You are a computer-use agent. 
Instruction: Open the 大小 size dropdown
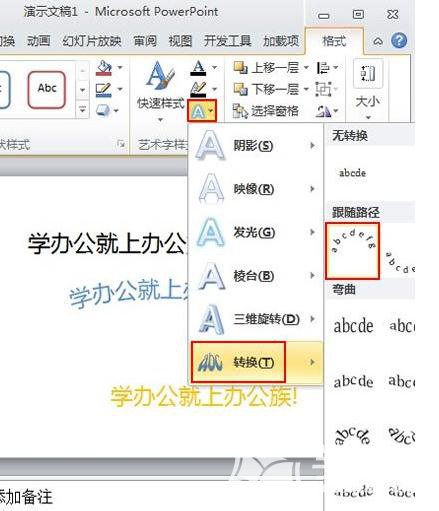pyautogui.click(x=368, y=89)
